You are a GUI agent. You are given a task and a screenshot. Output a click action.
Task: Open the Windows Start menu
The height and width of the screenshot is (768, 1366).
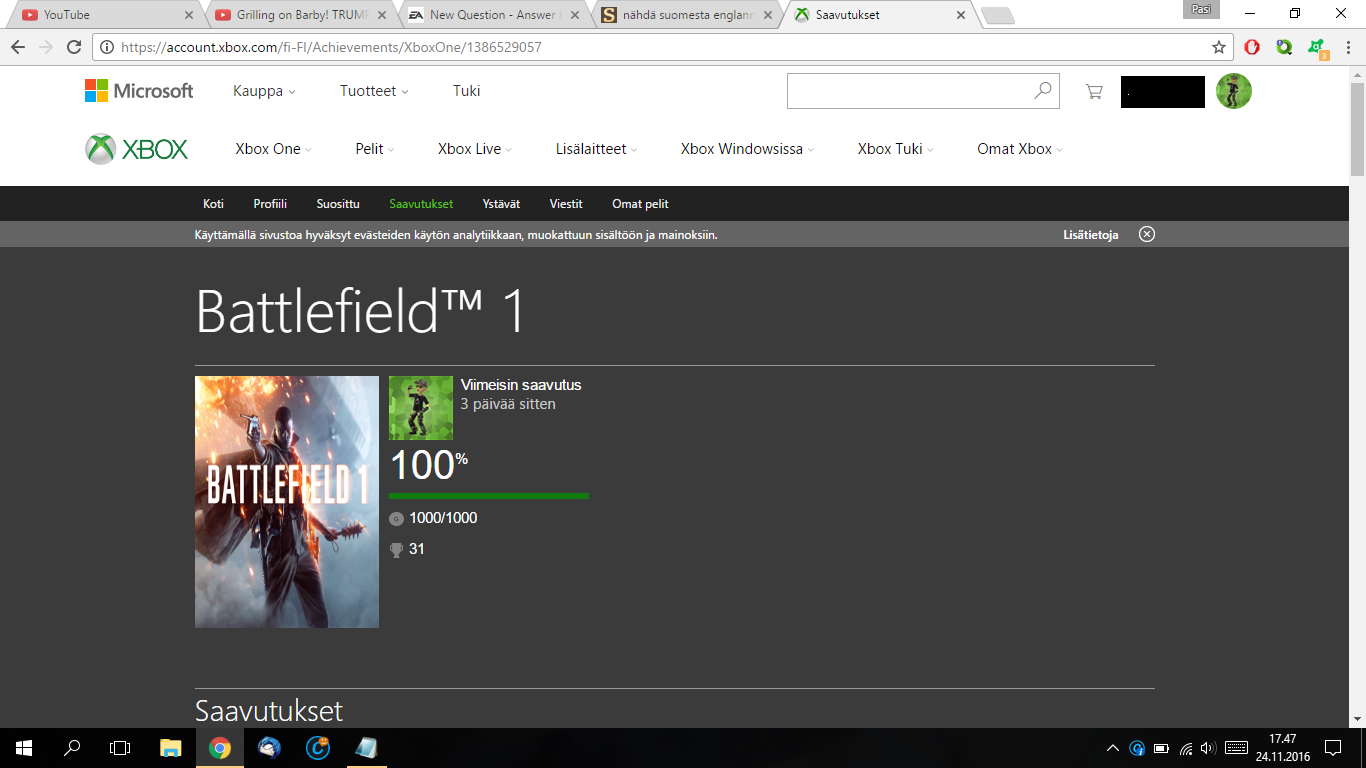24,748
